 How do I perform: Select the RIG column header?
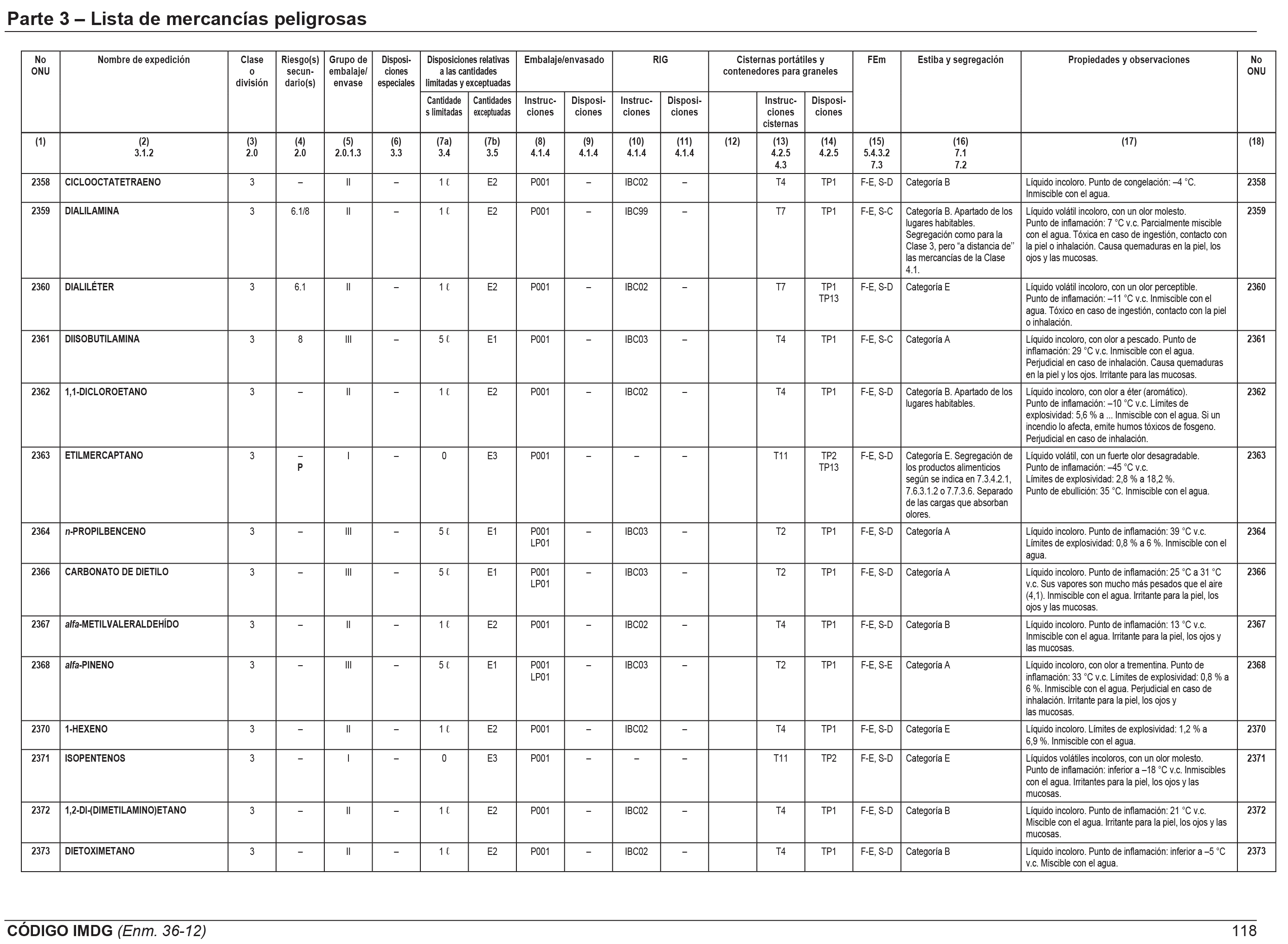pos(660,59)
